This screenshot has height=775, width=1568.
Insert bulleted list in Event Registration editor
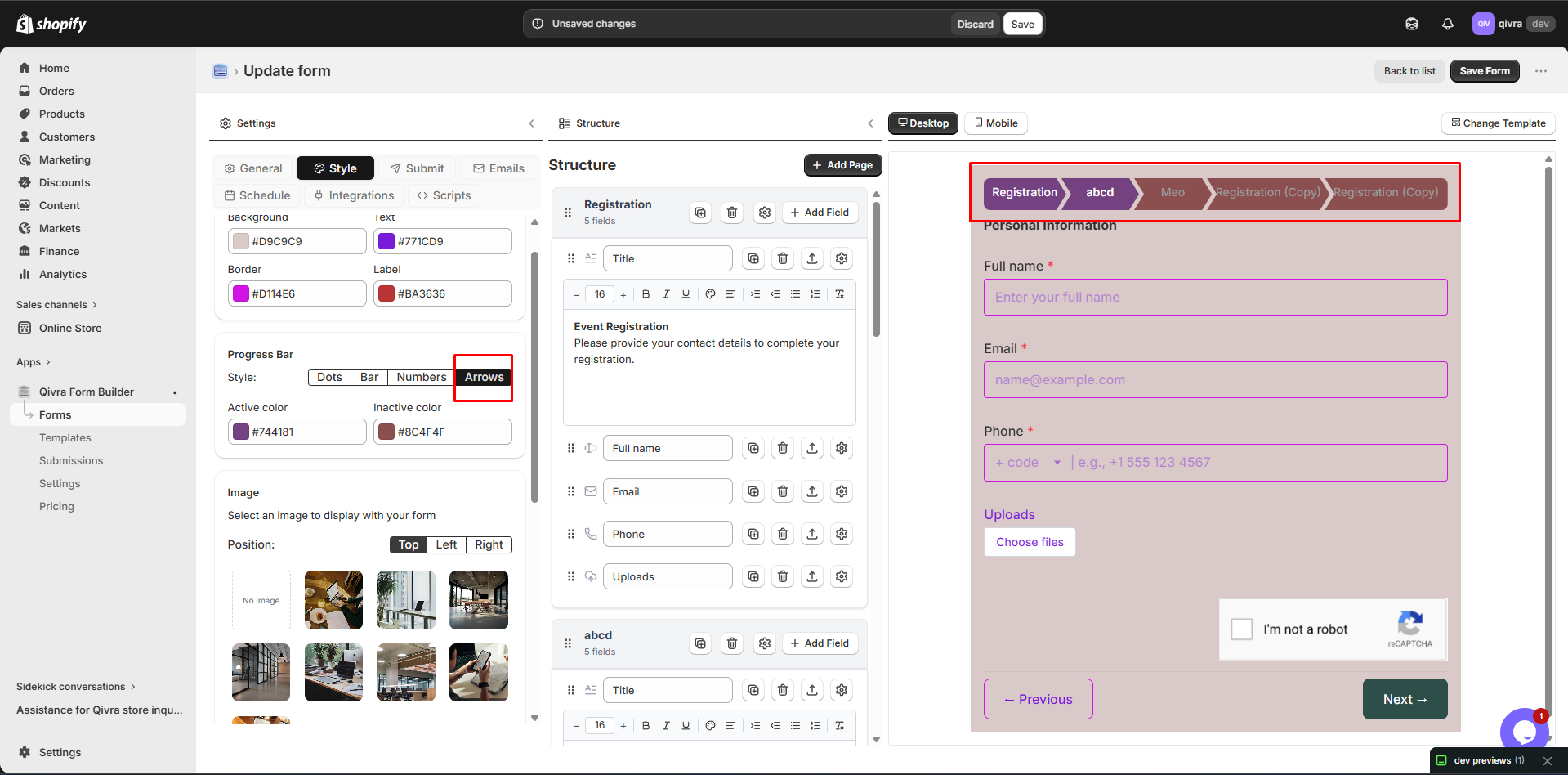coord(795,294)
